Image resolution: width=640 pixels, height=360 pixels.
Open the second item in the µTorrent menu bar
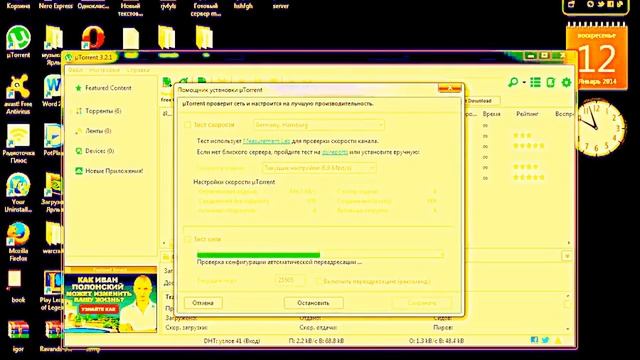coord(104,70)
